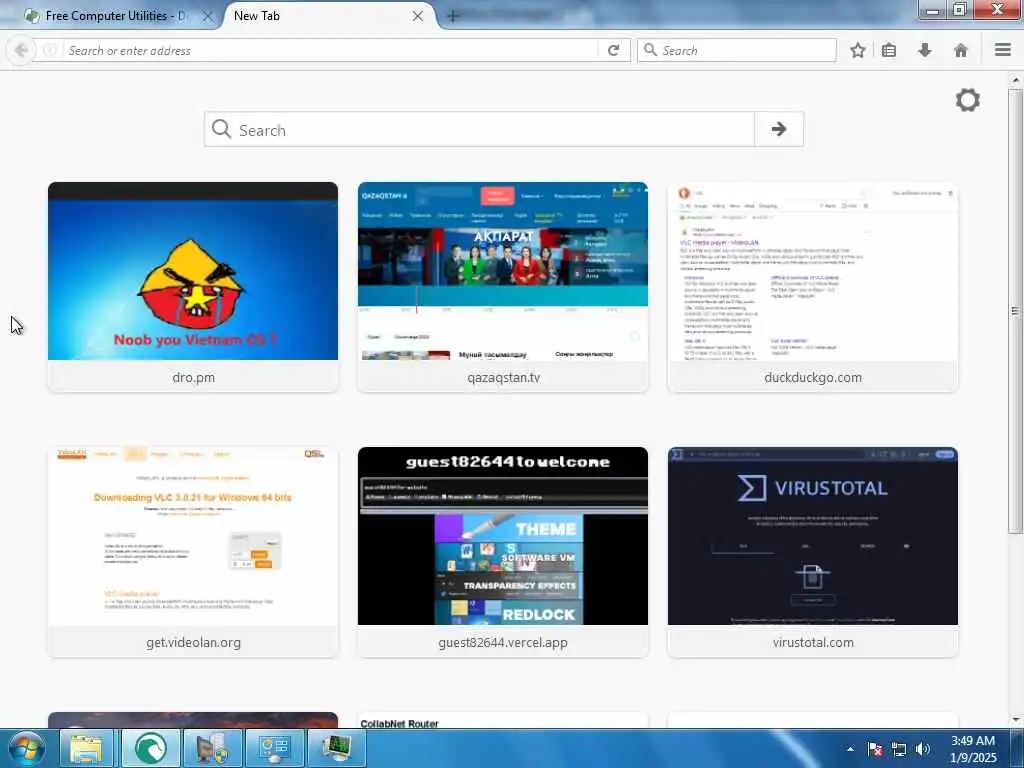Show site information icon in address bar

click(x=50, y=50)
